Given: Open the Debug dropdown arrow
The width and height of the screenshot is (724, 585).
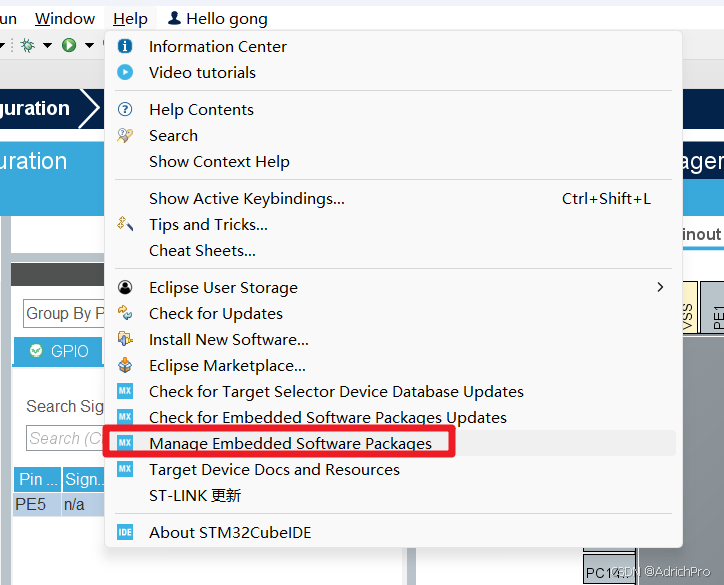Looking at the screenshot, I should click(47, 45).
